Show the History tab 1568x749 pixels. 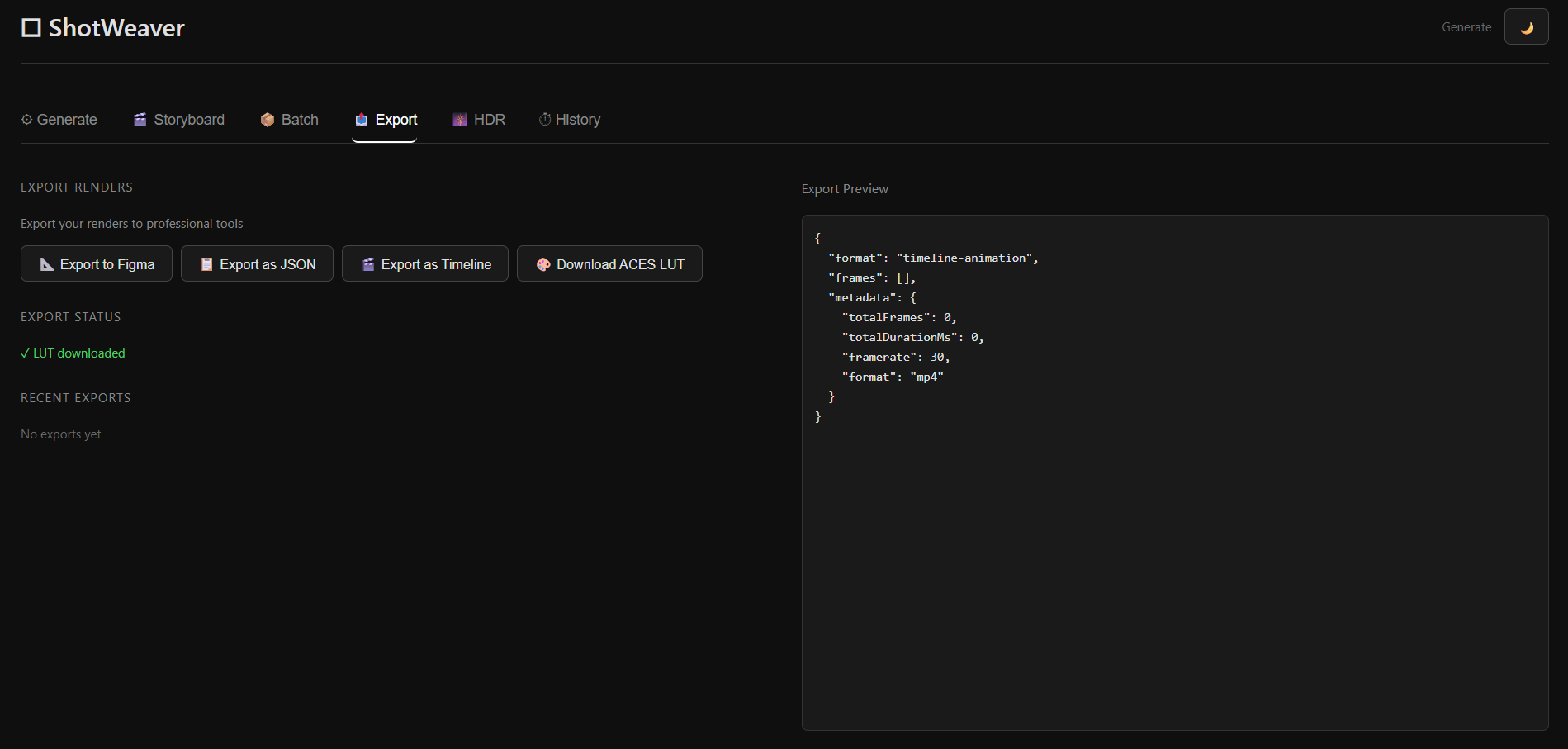[x=570, y=120]
